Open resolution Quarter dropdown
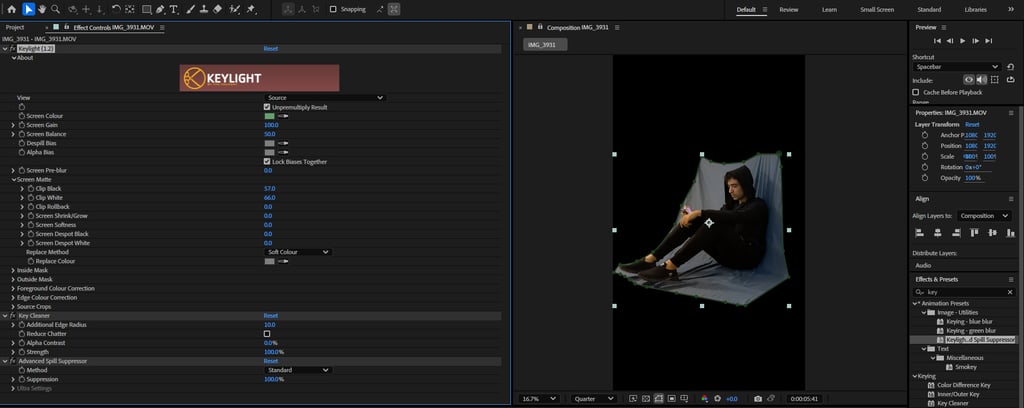Screen dimensions: 1024x408 (594, 398)
